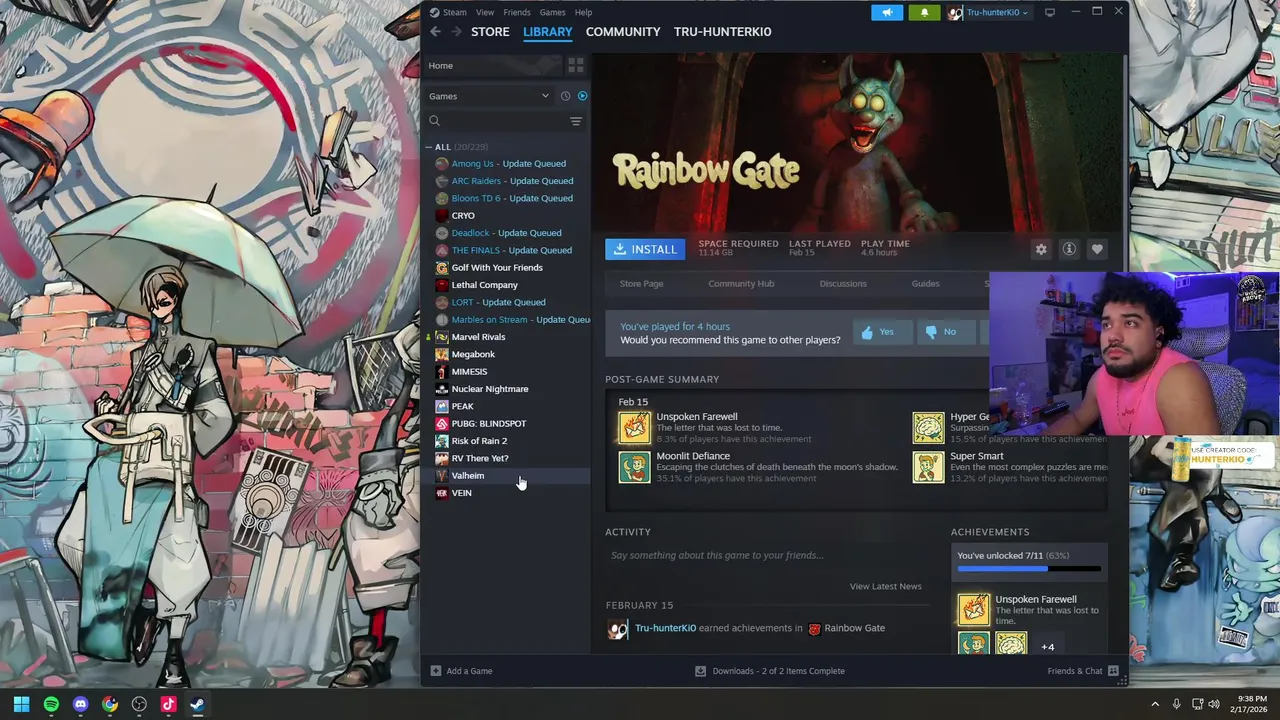Open the Store Page link

click(x=641, y=284)
